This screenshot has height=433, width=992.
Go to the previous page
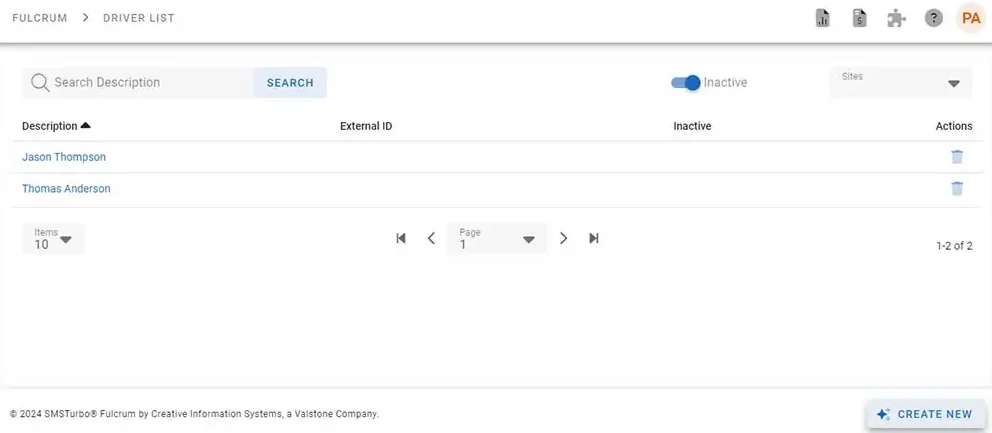point(431,238)
